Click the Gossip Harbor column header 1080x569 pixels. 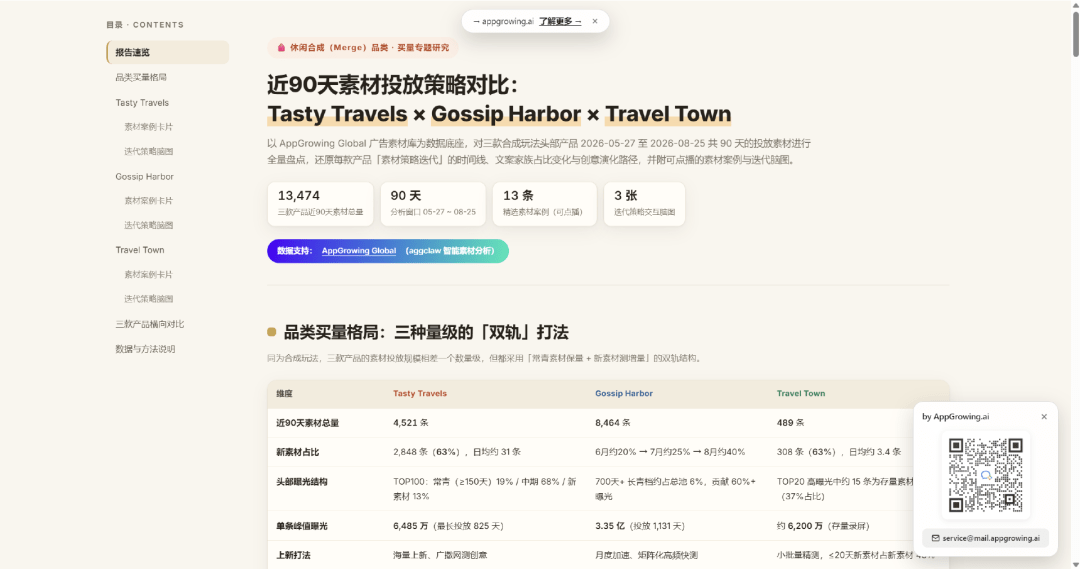(x=624, y=393)
